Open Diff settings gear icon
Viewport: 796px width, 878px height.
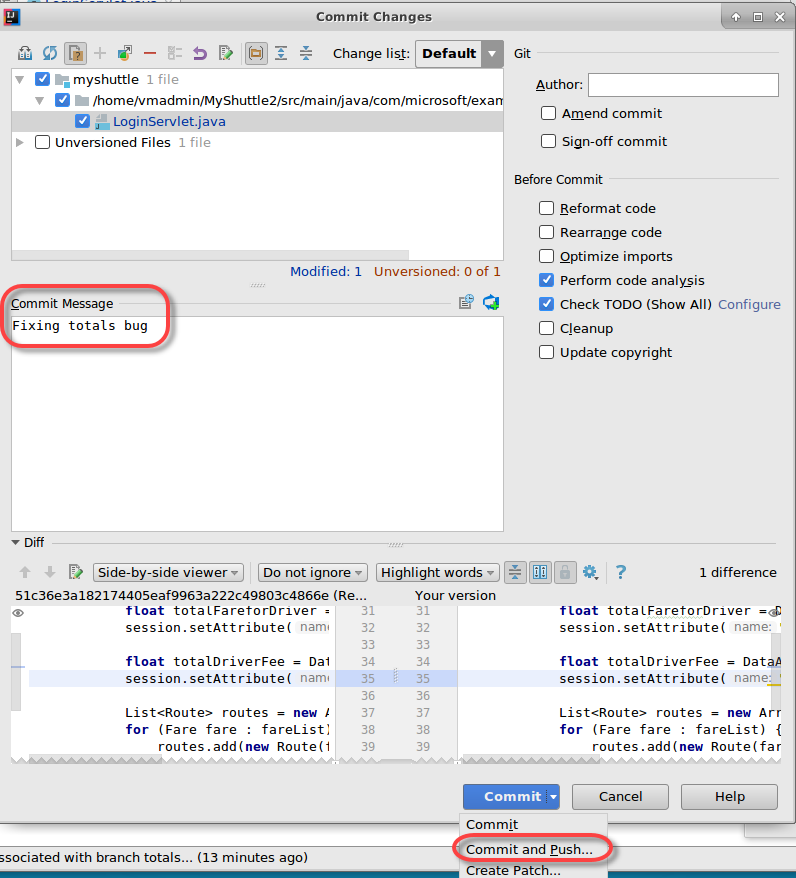coord(590,572)
